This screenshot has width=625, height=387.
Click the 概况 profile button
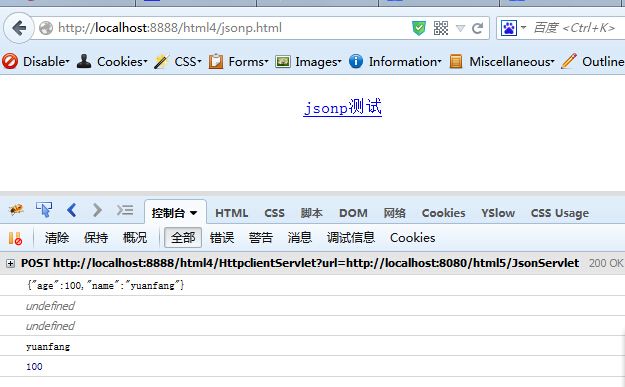tap(135, 238)
